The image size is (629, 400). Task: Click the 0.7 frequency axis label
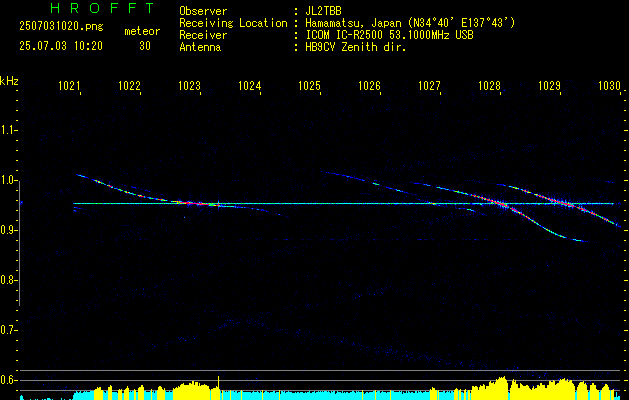point(8,330)
